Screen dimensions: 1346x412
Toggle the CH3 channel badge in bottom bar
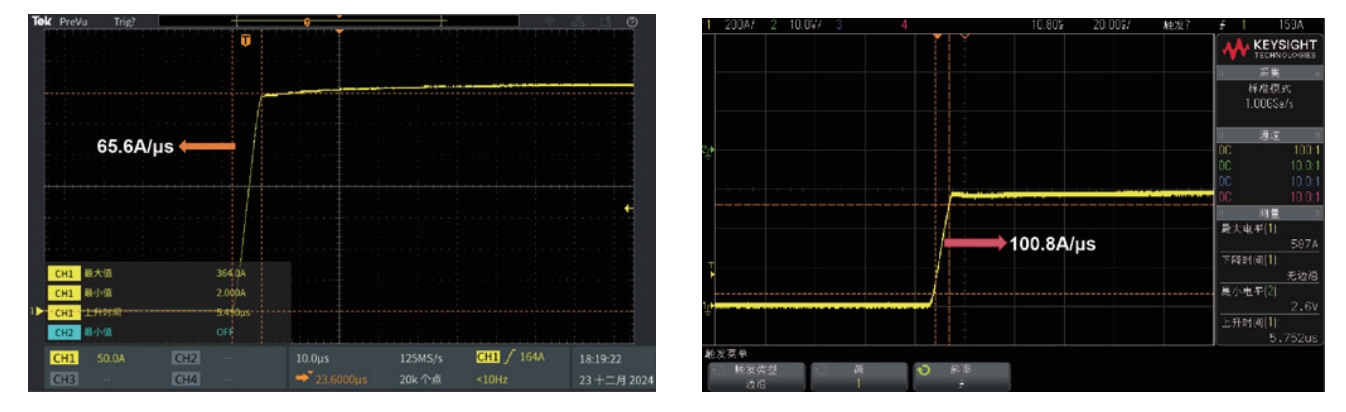64,378
